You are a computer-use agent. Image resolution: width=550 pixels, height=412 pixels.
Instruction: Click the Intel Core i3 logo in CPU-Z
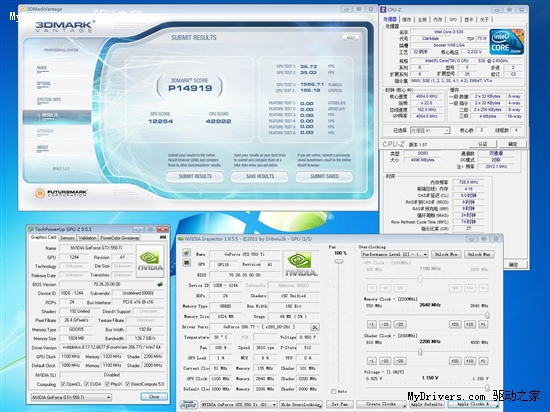click(x=506, y=42)
